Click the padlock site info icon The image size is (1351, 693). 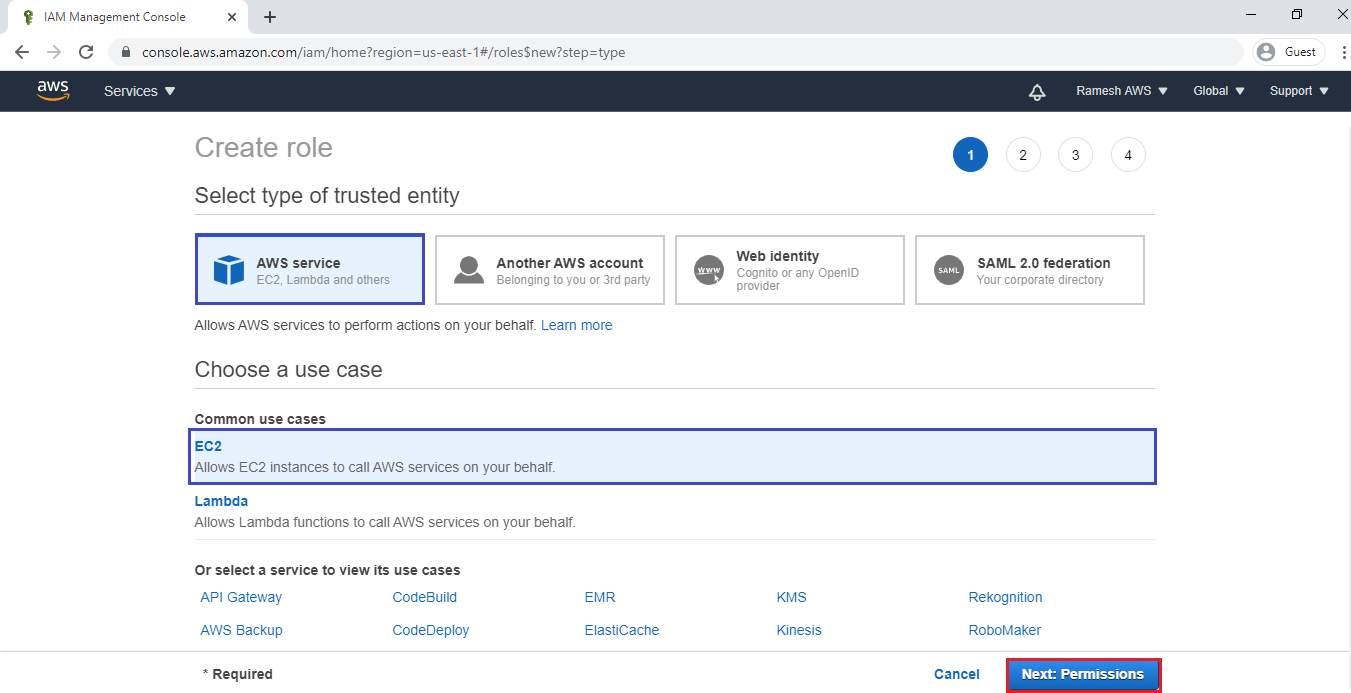pyautogui.click(x=126, y=52)
